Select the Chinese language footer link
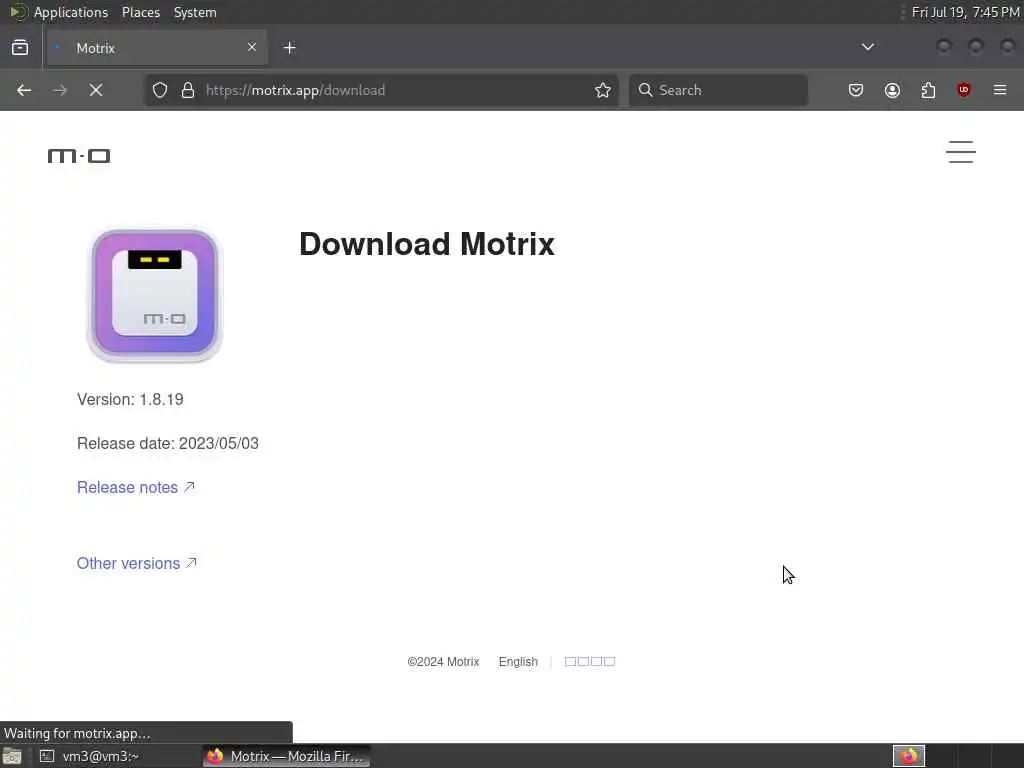Viewport: 1024px width, 768px height. click(590, 662)
